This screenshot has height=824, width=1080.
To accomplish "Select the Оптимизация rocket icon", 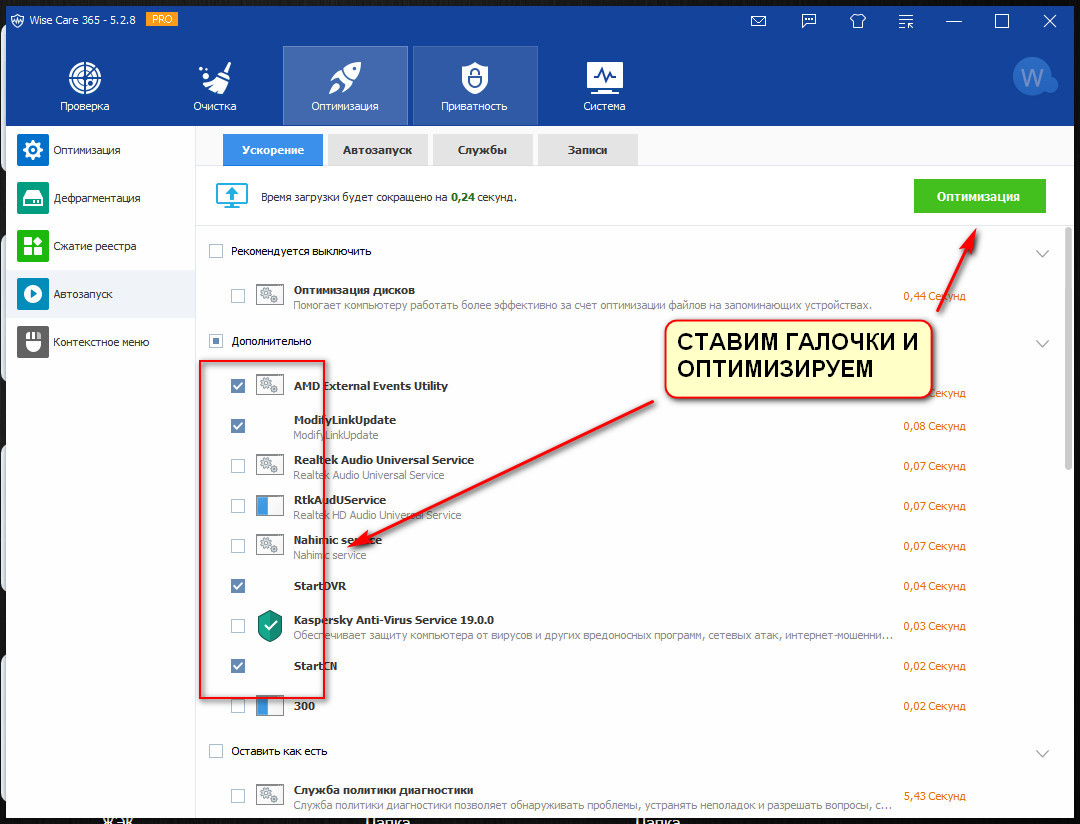I will click(345, 78).
